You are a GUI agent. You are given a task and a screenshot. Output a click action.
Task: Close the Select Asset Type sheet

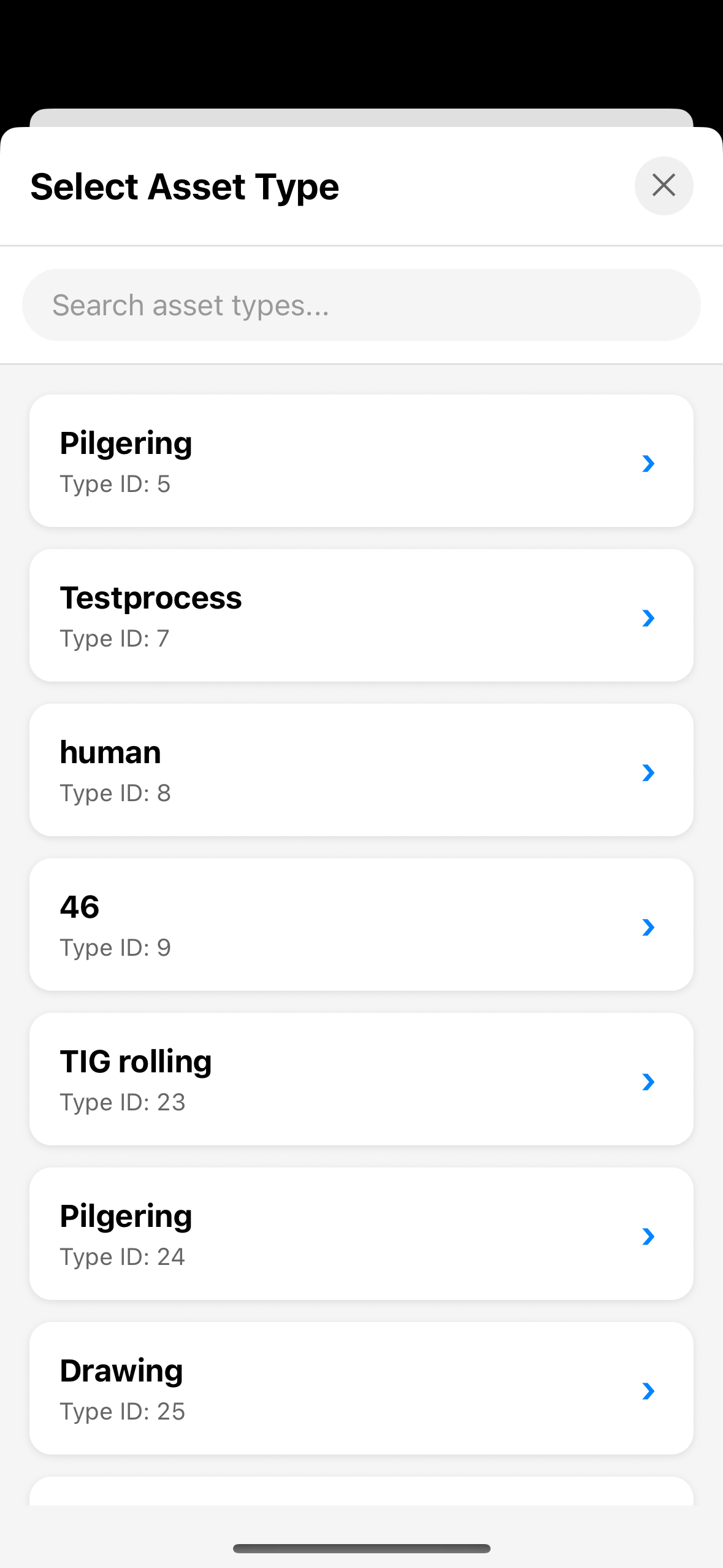click(664, 185)
